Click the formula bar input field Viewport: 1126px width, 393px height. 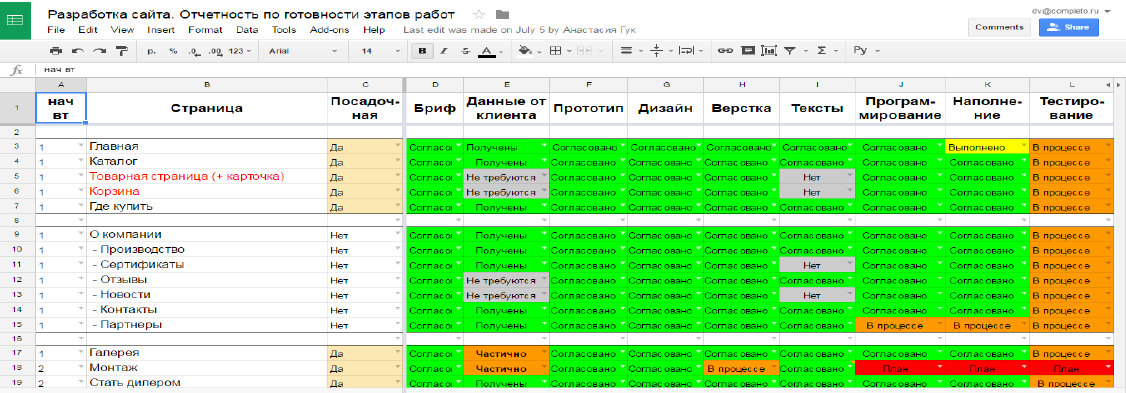click(x=574, y=70)
